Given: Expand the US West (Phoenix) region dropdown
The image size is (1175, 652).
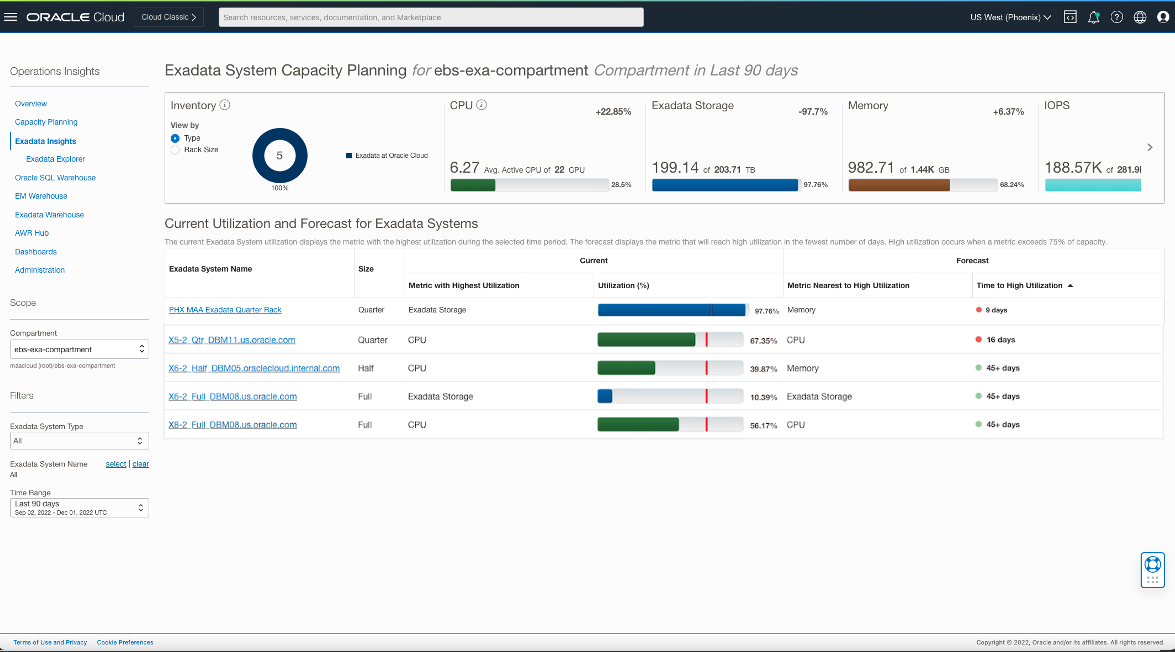Looking at the screenshot, I should [1010, 17].
